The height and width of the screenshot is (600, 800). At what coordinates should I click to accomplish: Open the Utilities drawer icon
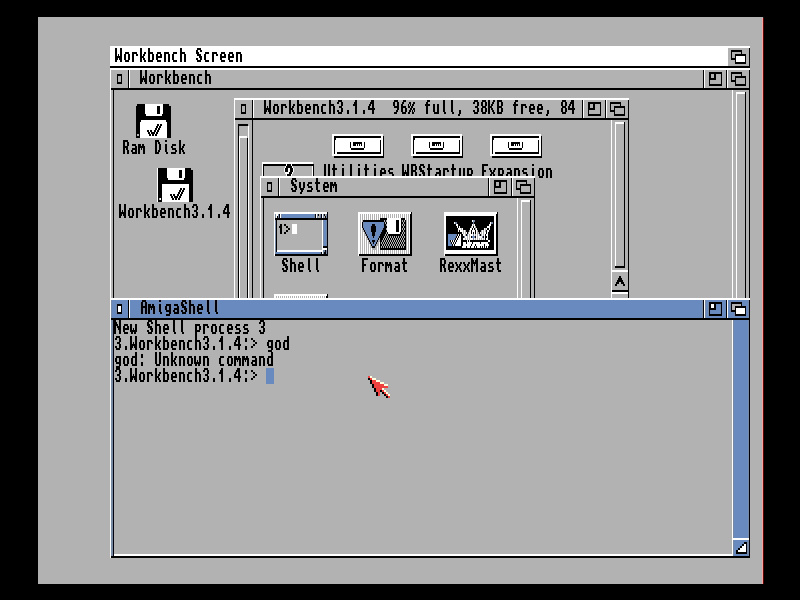coord(357,146)
